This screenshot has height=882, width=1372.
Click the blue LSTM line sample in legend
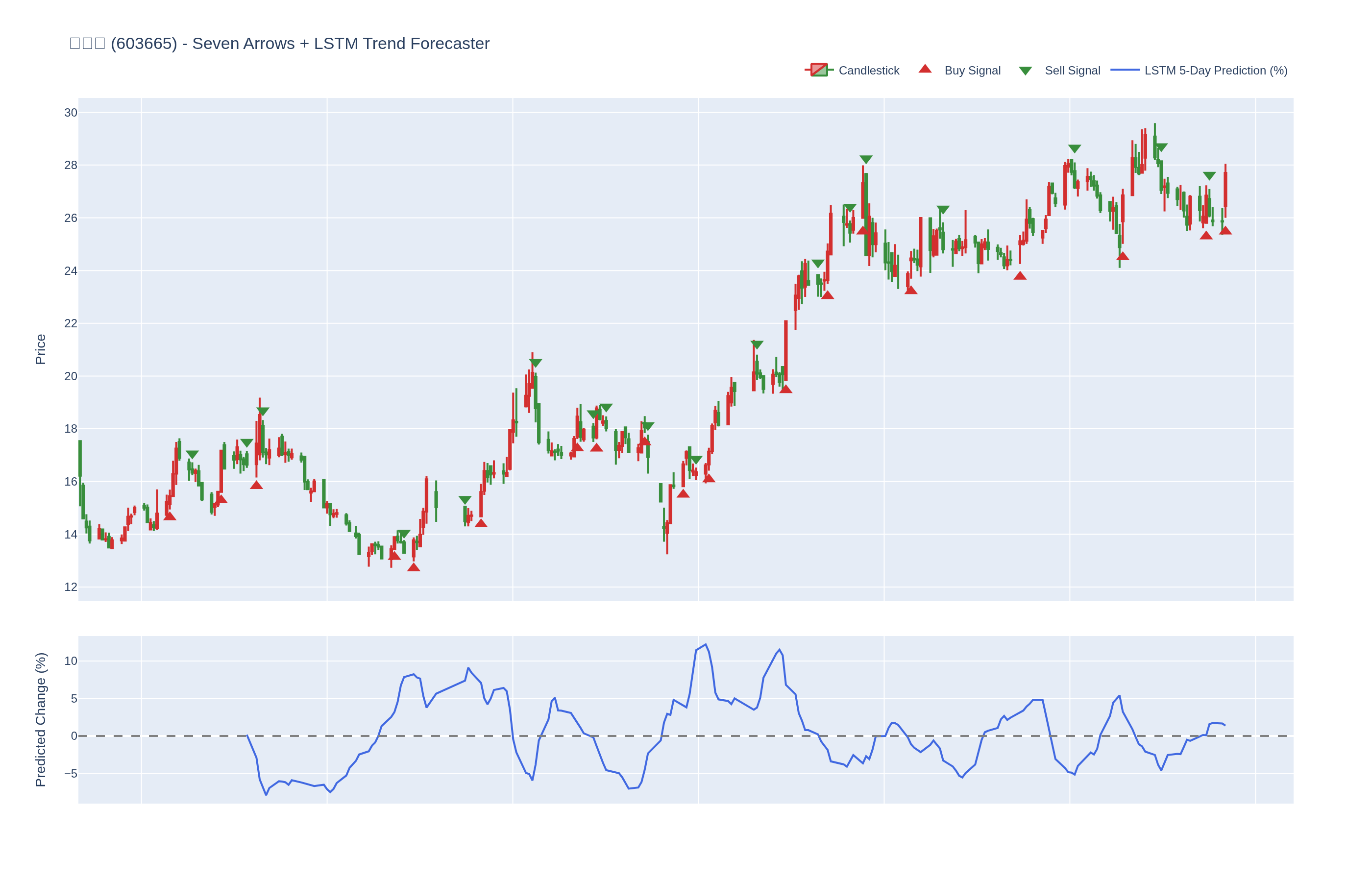tap(1124, 70)
